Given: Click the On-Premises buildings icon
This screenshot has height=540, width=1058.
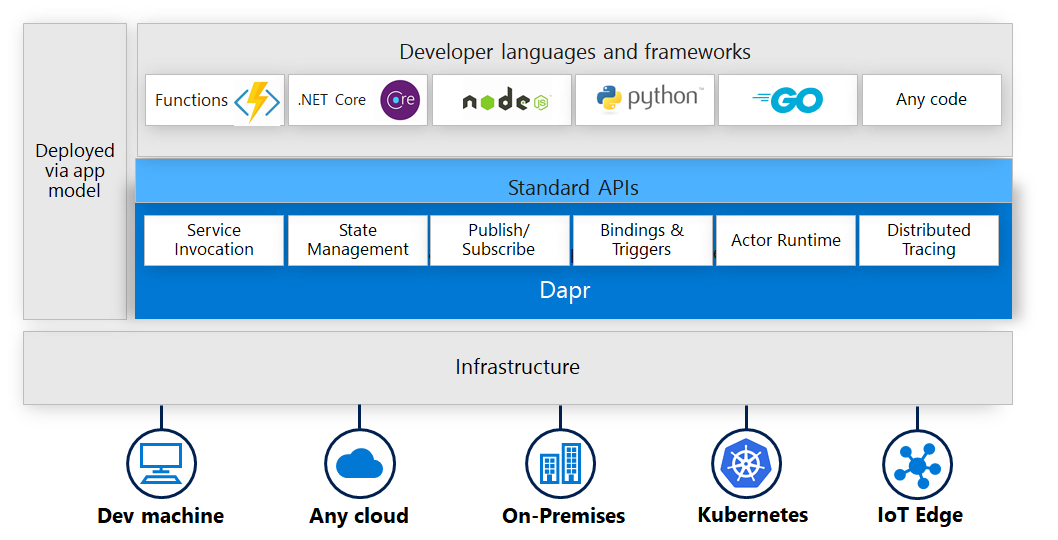Looking at the screenshot, I should click(x=561, y=464).
